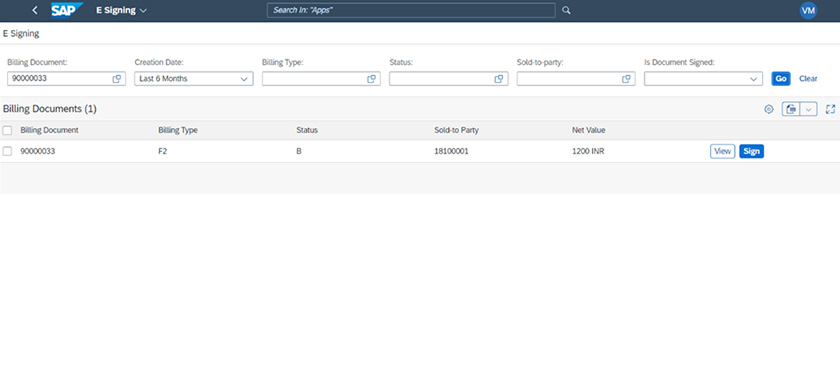Click the Billing Document filter field
The image size is (840, 390).
click(x=66, y=79)
